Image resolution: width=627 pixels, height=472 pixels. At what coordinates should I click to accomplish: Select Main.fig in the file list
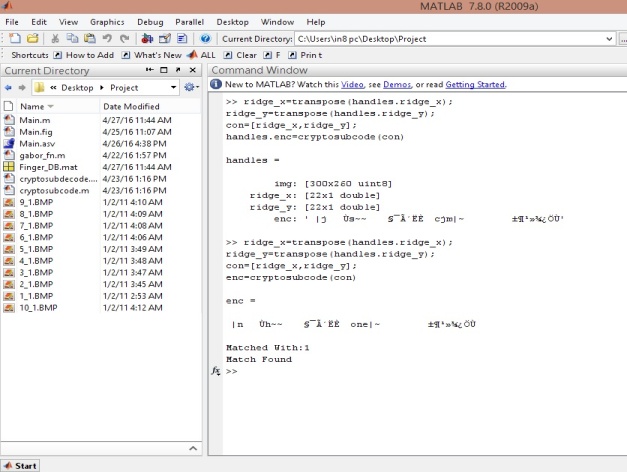36,132
